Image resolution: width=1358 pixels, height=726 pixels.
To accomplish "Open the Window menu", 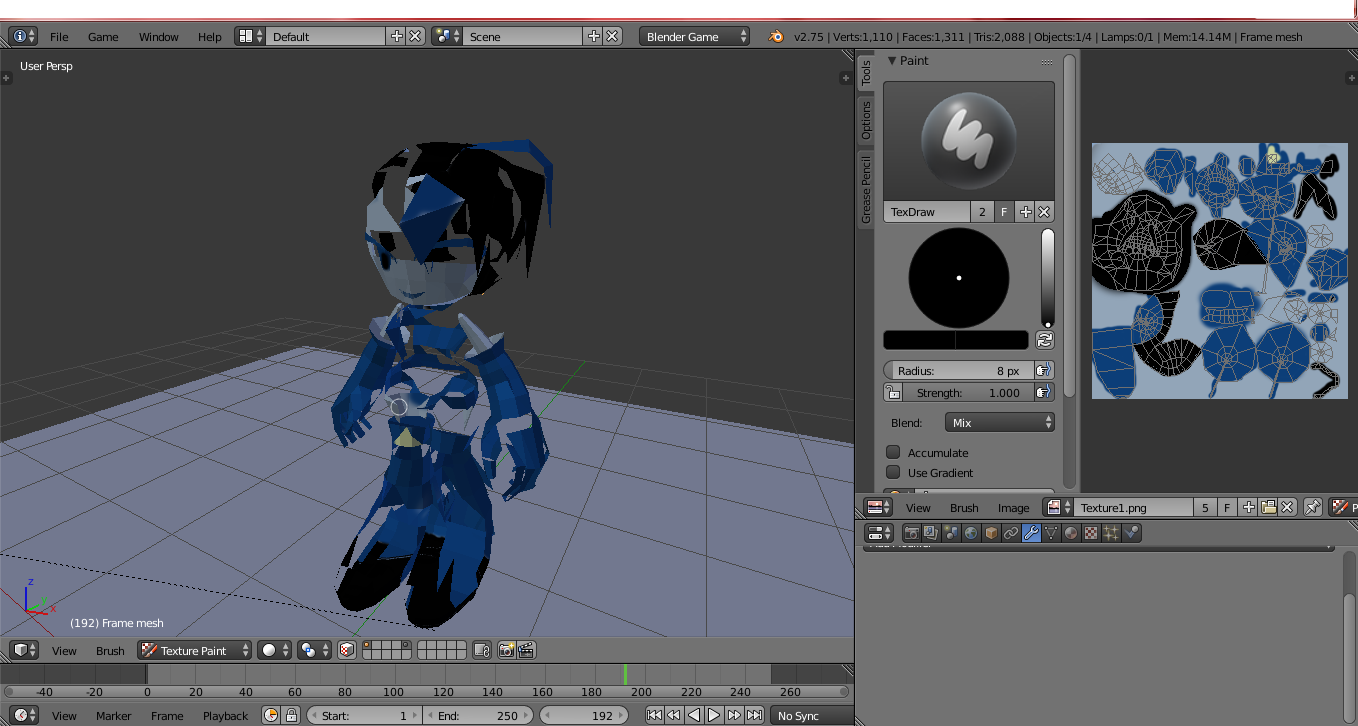I will 158,36.
